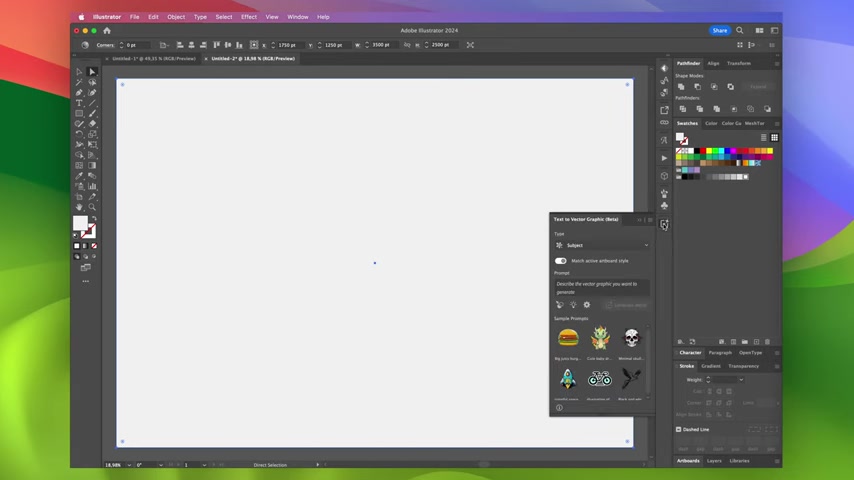Open the Apple menu

pyautogui.click(x=81, y=17)
